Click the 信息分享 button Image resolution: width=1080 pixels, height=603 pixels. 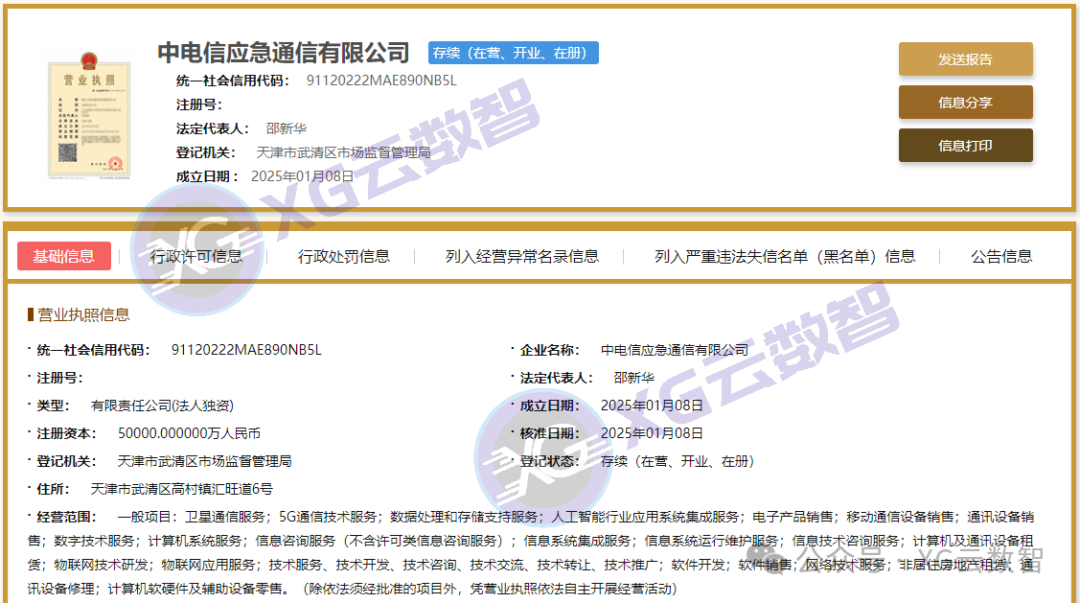click(965, 102)
